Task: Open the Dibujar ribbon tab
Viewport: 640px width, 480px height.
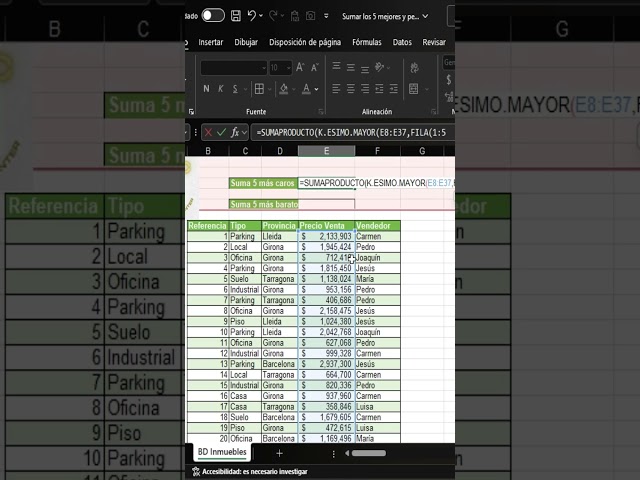Action: point(246,42)
